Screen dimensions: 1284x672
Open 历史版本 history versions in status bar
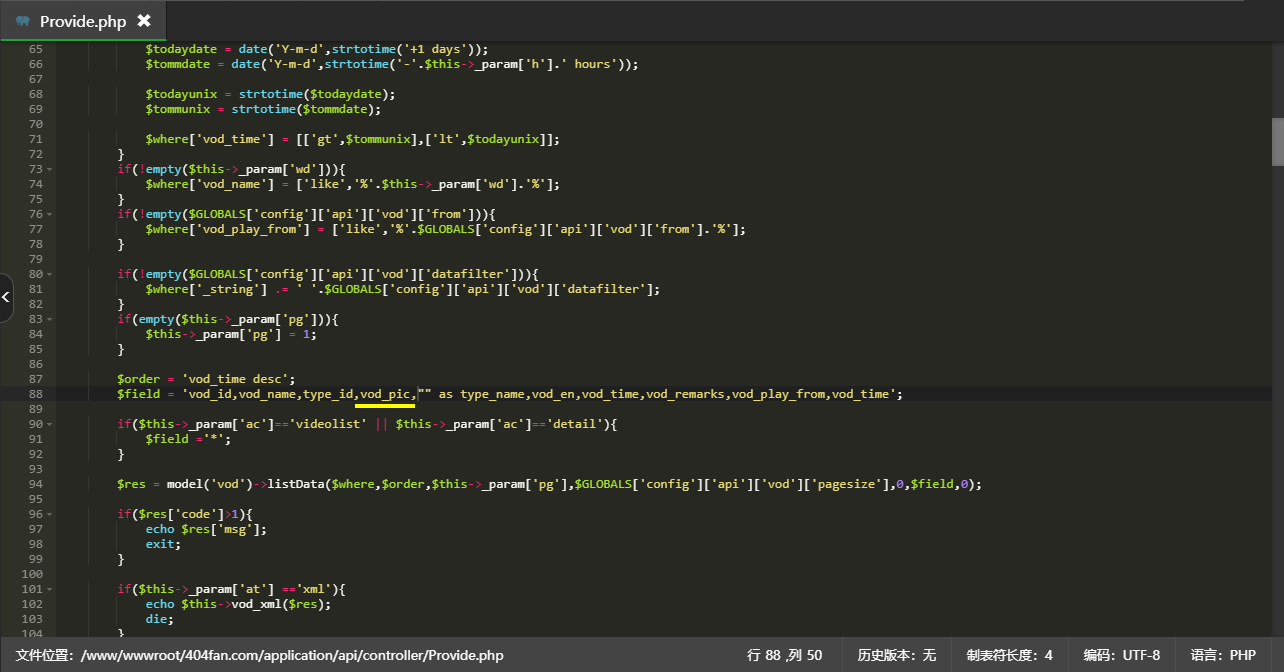click(x=896, y=655)
